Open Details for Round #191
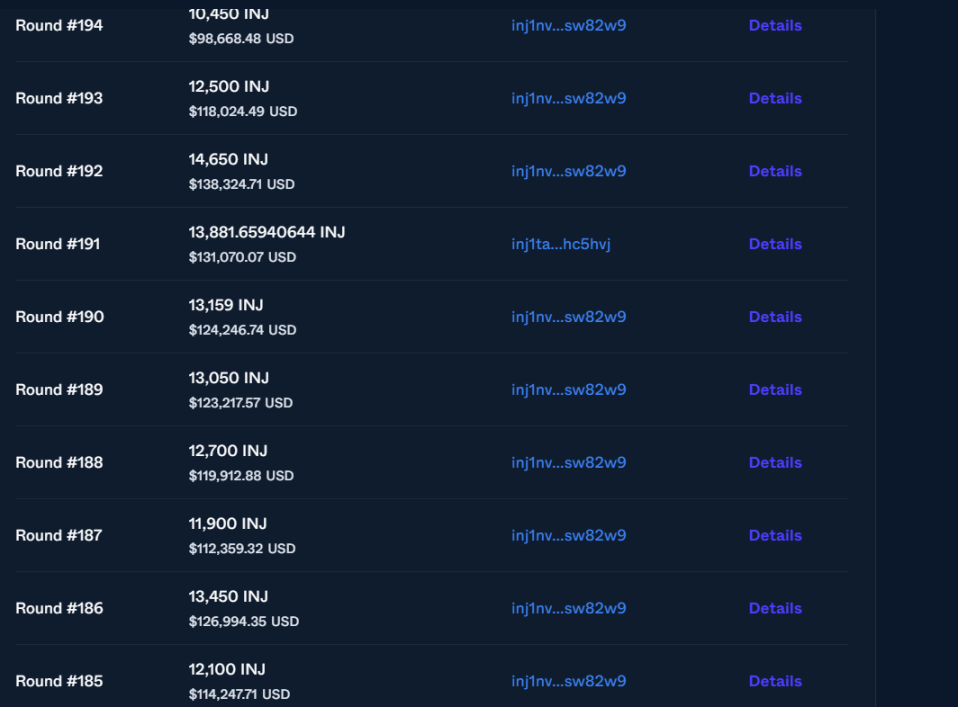Screen dimensions: 958x707 click(x=775, y=244)
